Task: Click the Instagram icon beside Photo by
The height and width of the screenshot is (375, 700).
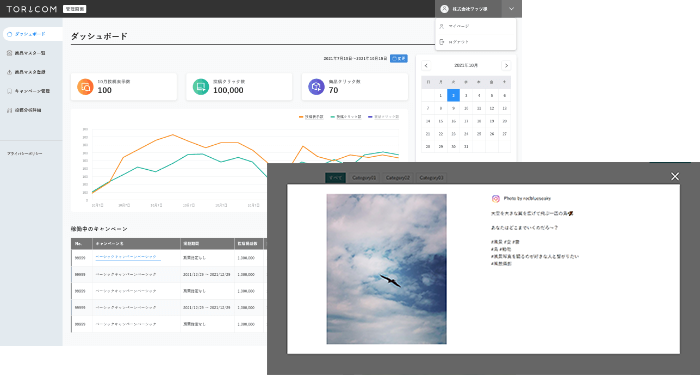Action: pyautogui.click(x=496, y=199)
